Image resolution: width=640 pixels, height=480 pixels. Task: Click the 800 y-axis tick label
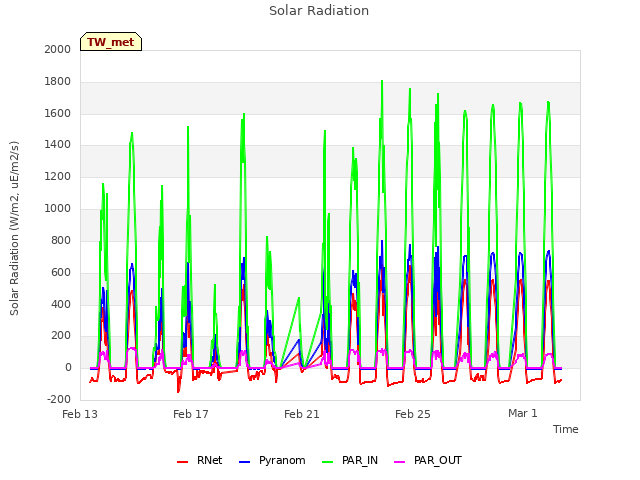(61, 240)
